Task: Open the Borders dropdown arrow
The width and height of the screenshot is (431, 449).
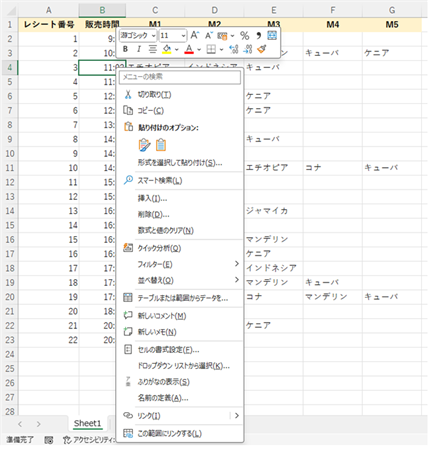Action: point(221,50)
